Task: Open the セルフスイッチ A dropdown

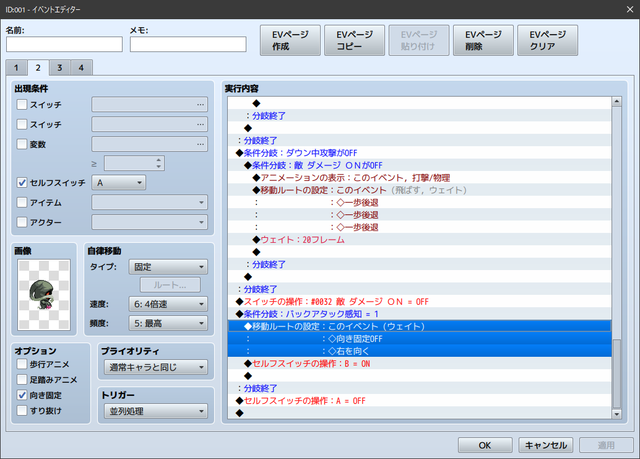Action: click(119, 182)
